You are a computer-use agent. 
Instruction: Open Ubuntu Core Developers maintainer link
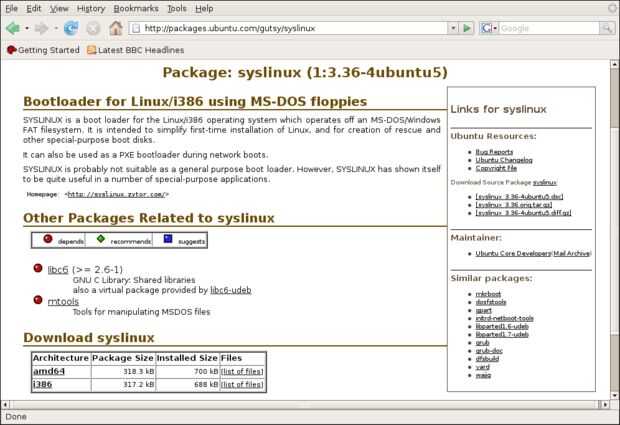pyautogui.click(x=513, y=253)
